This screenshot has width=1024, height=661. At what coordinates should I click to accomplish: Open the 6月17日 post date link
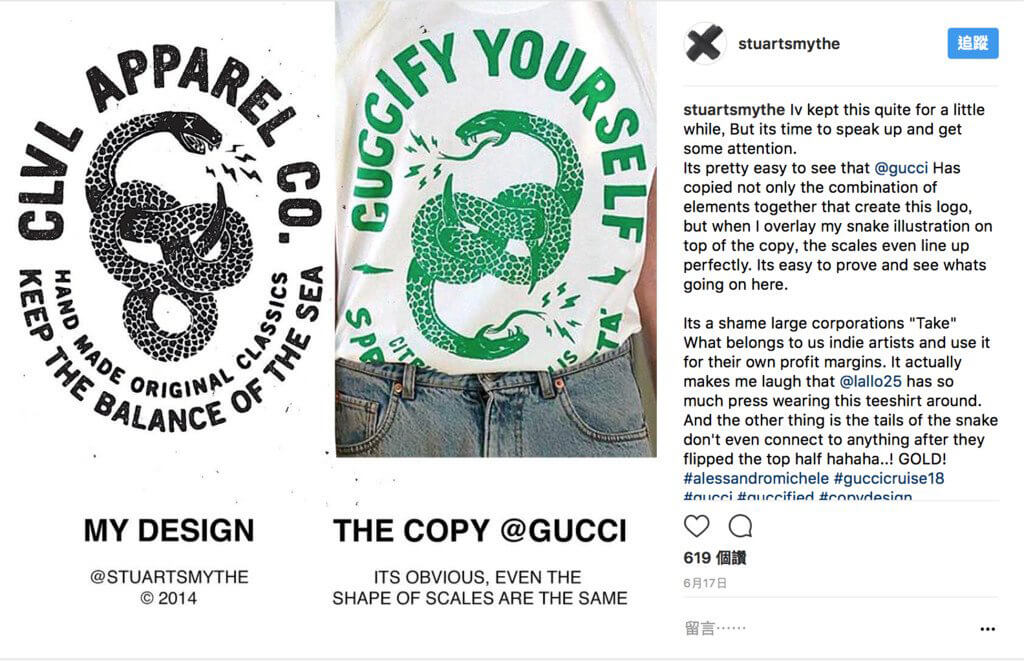point(705,583)
